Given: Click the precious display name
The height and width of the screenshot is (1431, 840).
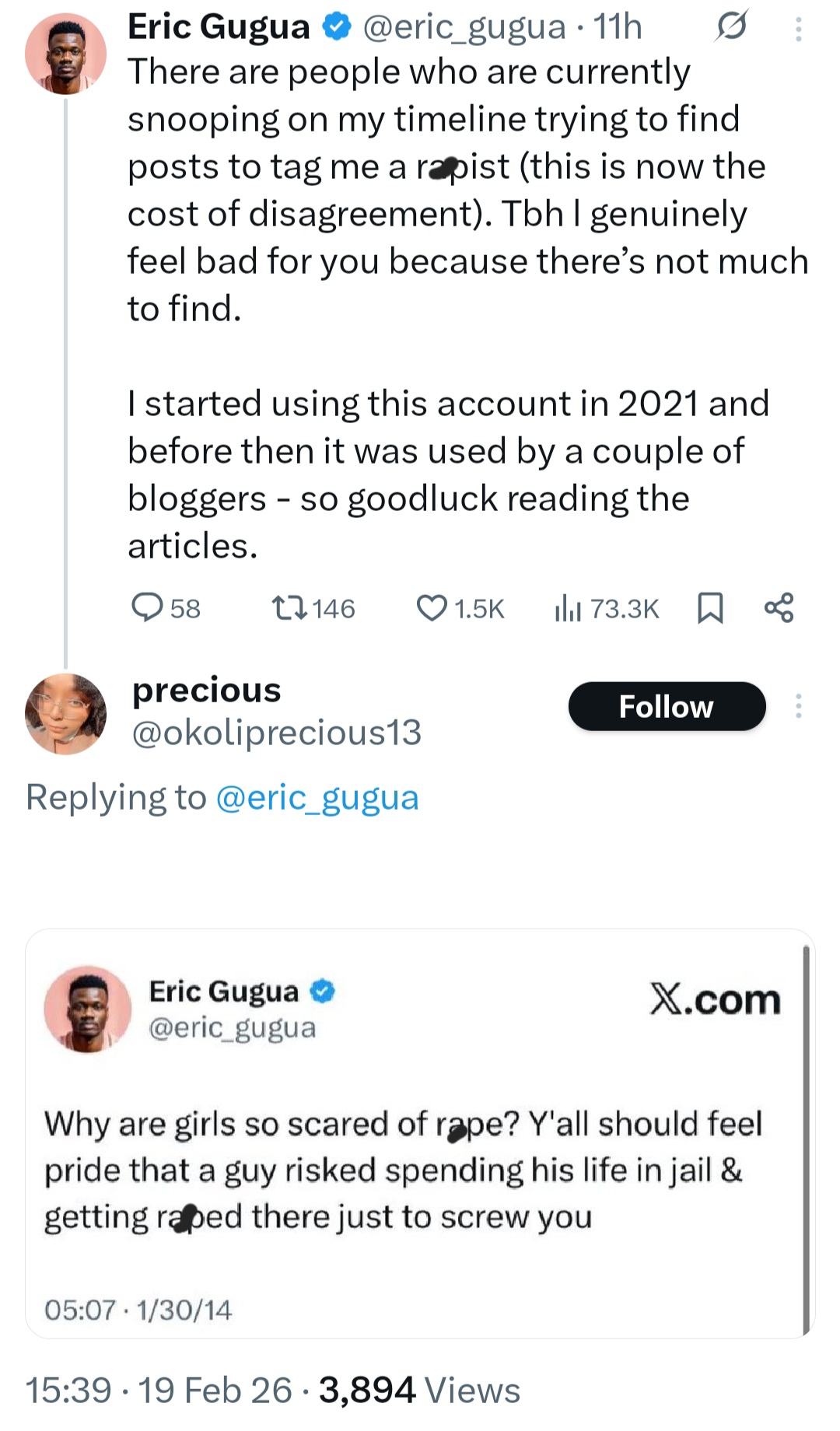Looking at the screenshot, I should (206, 690).
